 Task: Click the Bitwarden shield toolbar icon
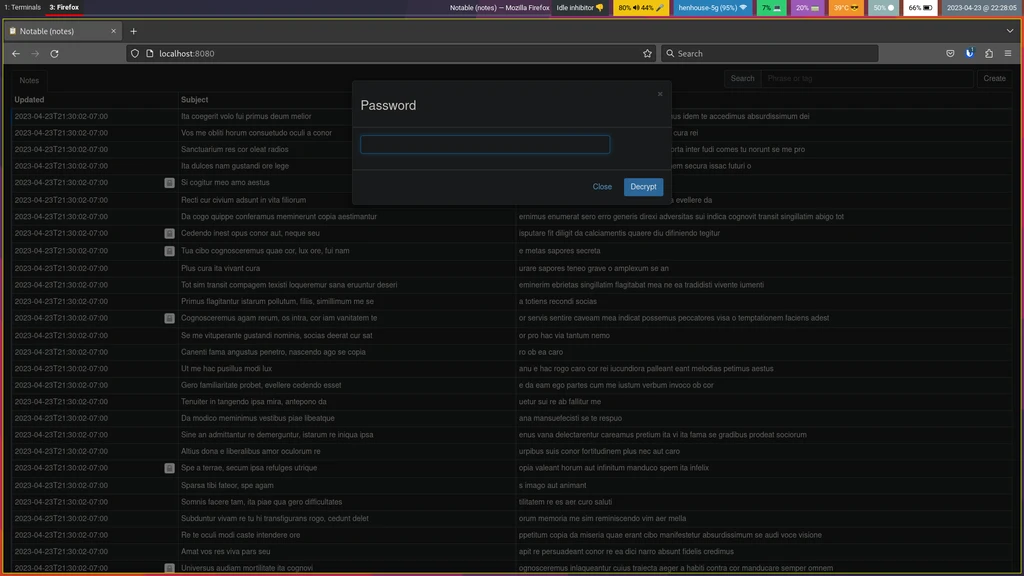coord(970,54)
